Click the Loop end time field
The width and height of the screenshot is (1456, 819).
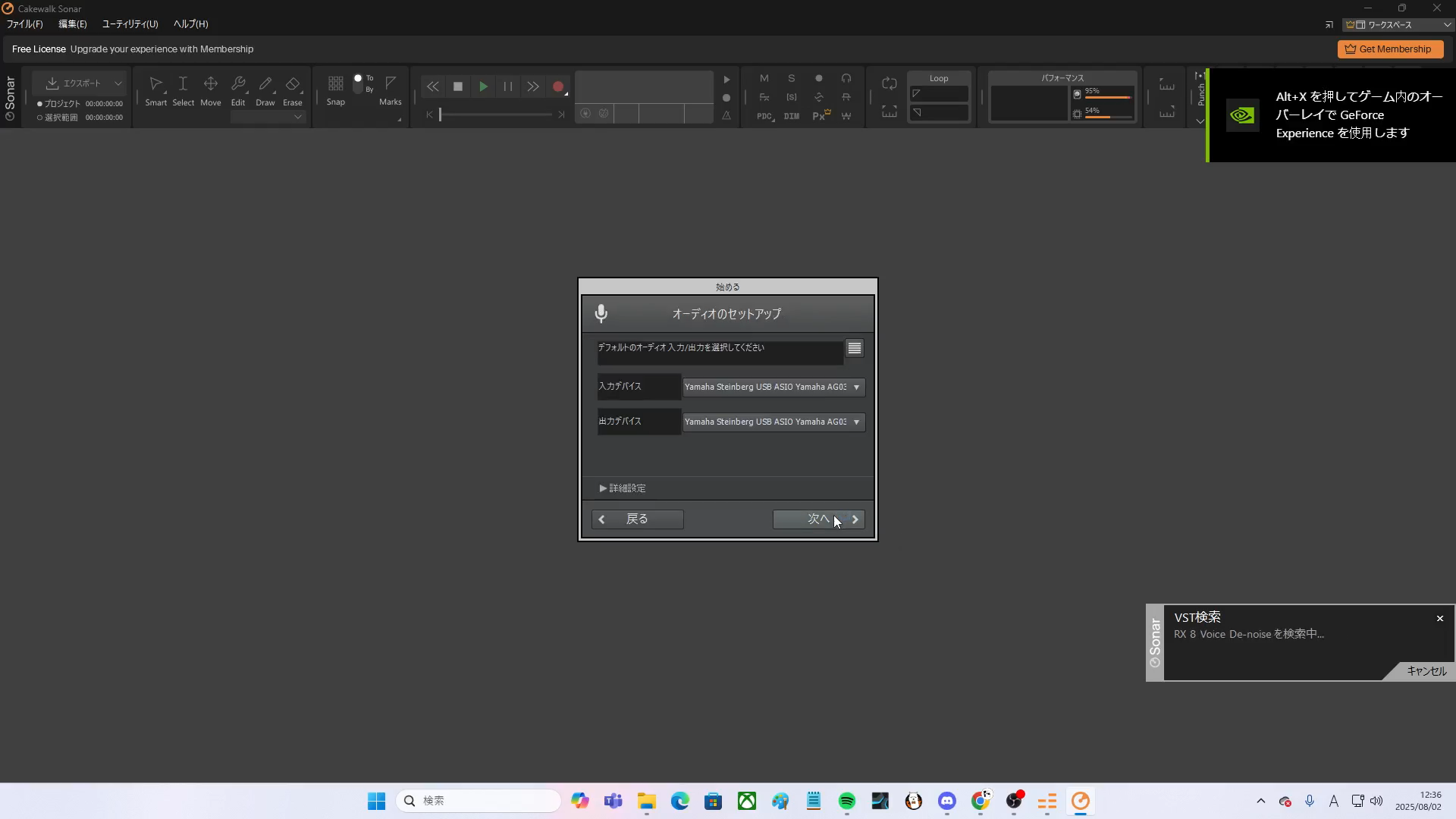tap(939, 113)
